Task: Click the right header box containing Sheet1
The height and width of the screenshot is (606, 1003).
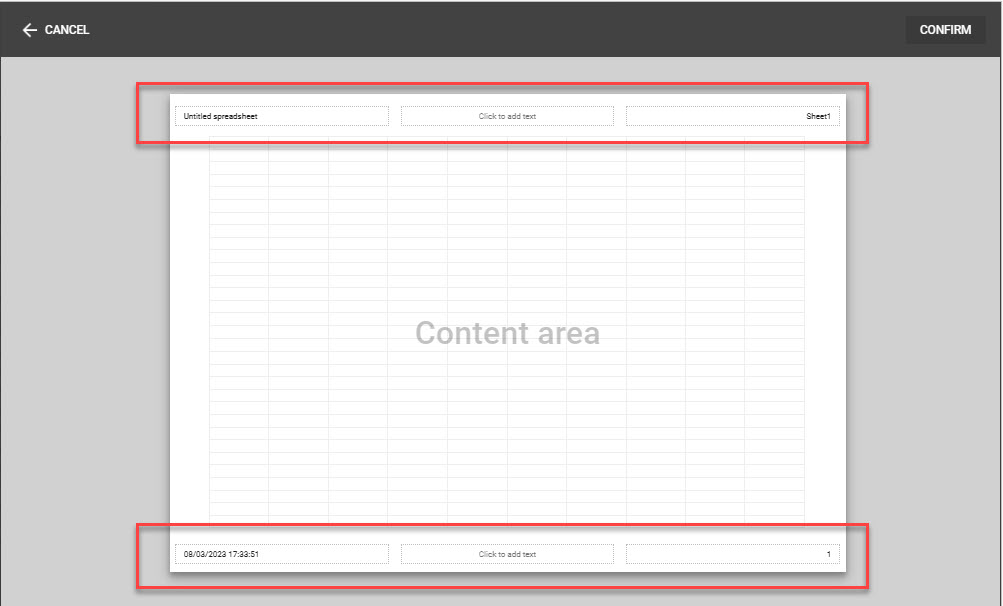Action: point(733,115)
